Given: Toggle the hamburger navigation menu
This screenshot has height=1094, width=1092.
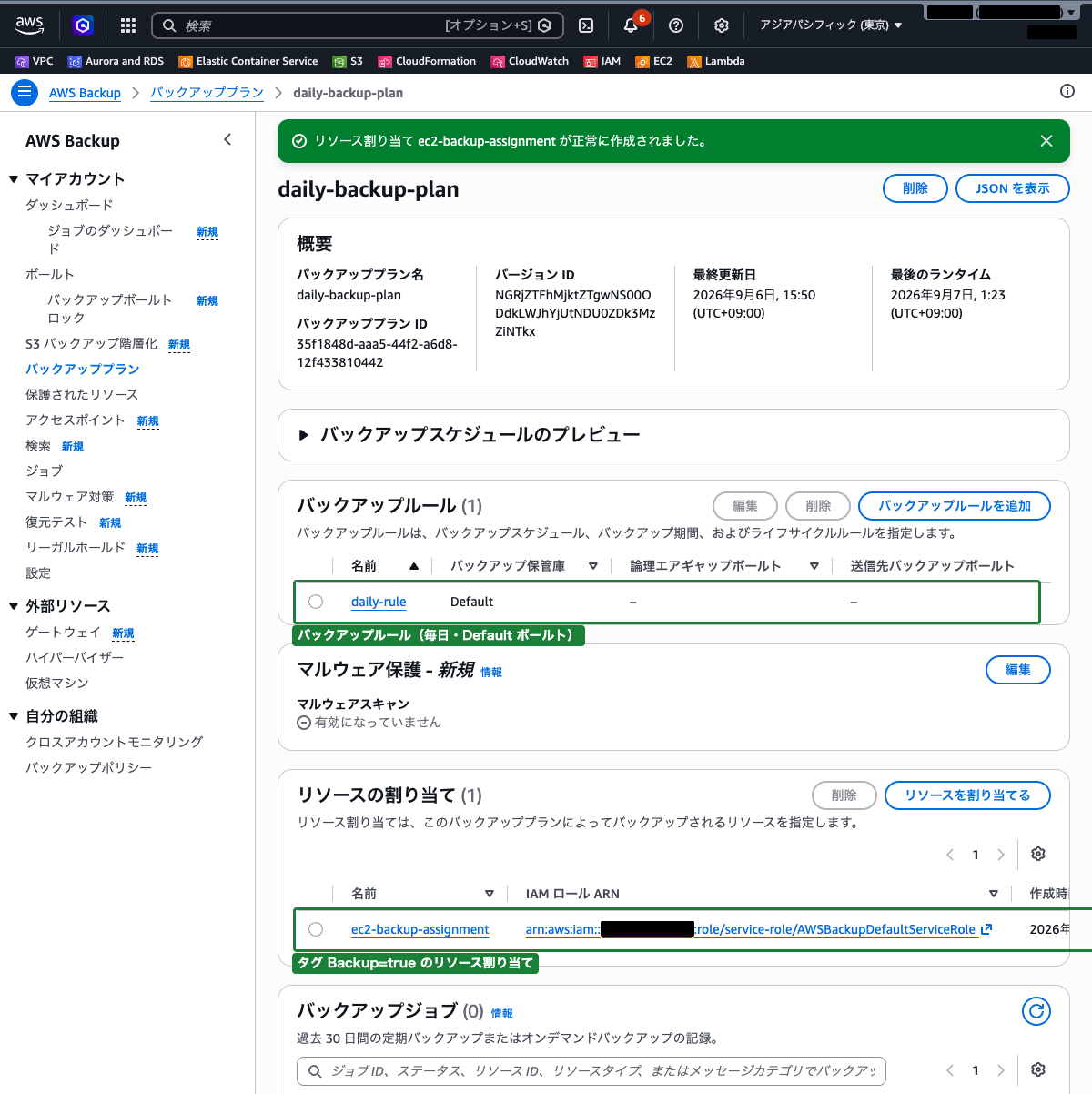Looking at the screenshot, I should click(x=25, y=92).
